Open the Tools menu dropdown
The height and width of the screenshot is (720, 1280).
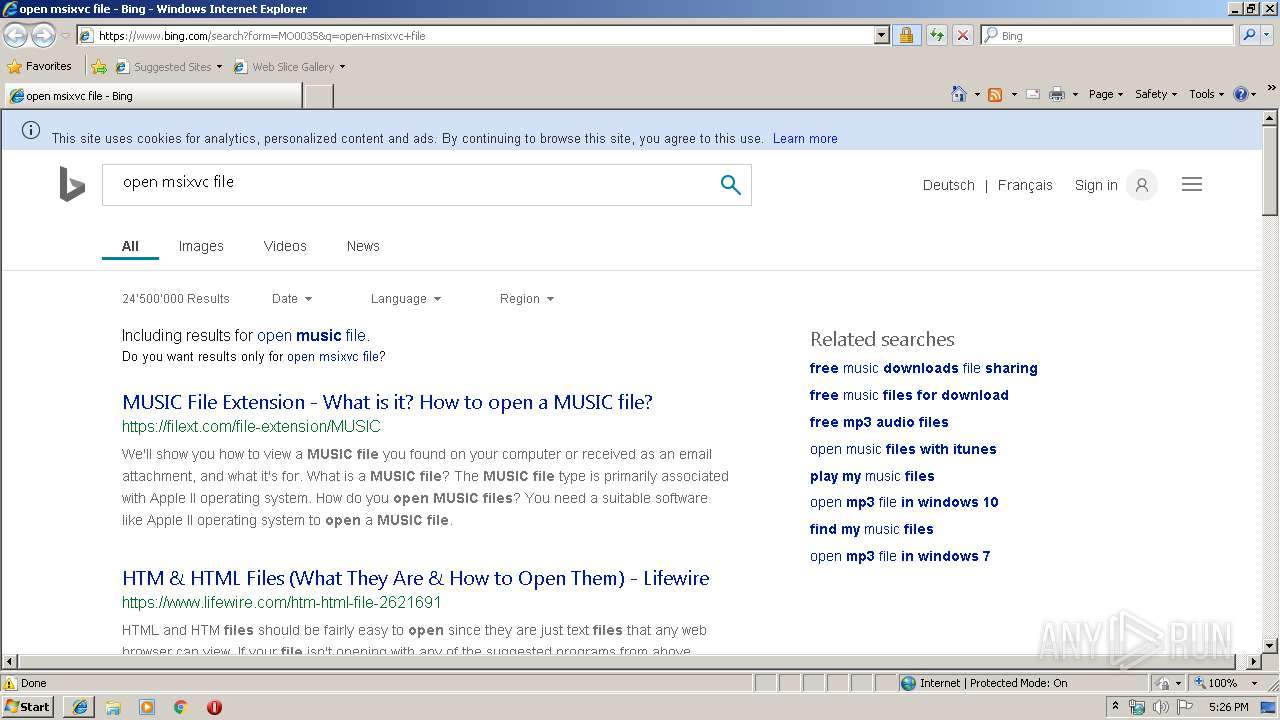(1206, 94)
